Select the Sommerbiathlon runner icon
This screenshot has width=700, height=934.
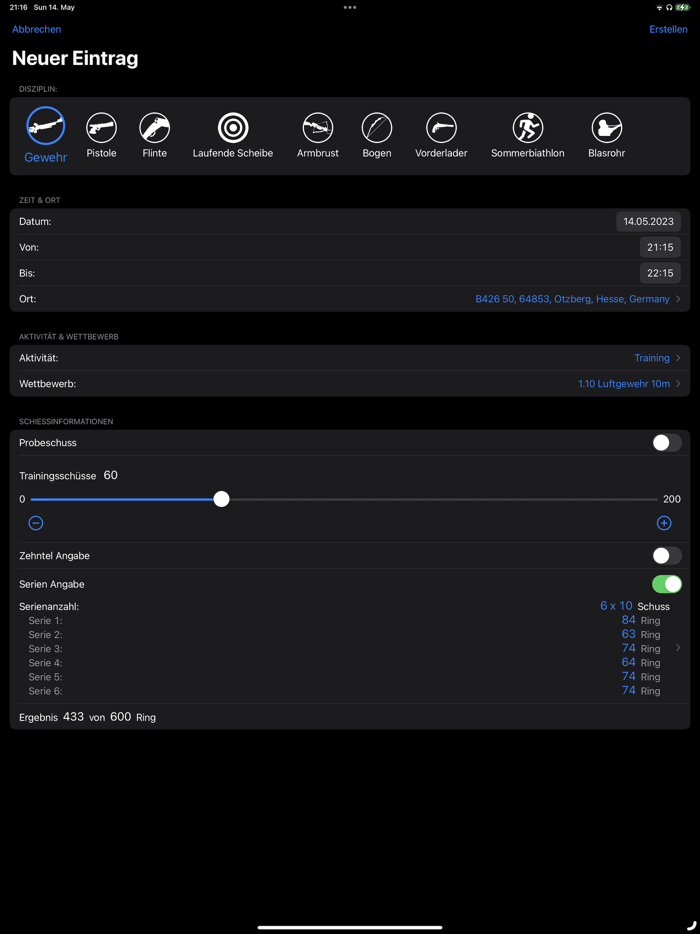[528, 127]
